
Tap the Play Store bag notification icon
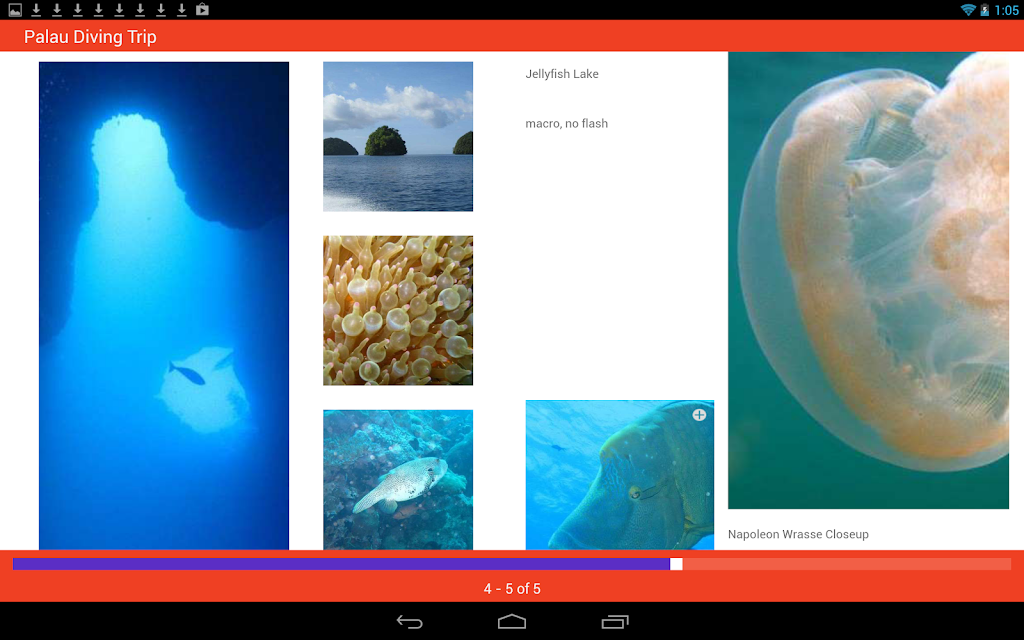point(202,10)
